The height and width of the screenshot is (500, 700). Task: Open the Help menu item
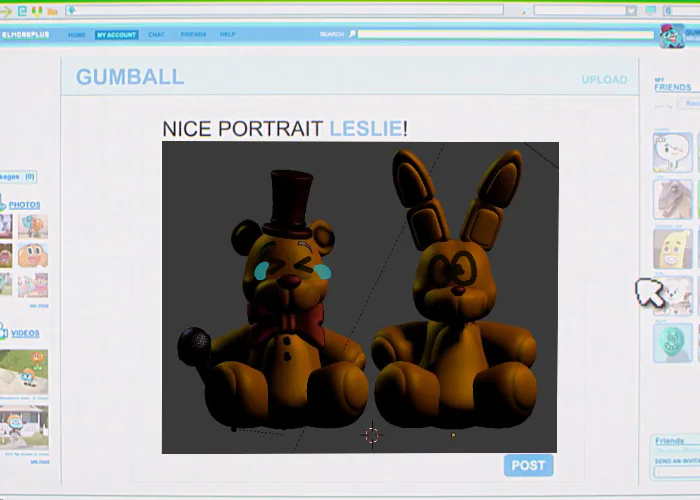(x=228, y=34)
